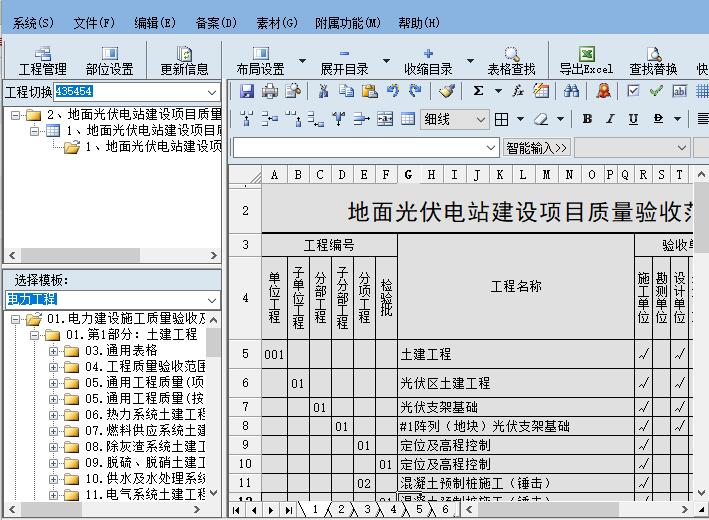Expand the 03.通用表格 tree folder
Viewport: 709px width, 520px height.
click(x=53, y=351)
